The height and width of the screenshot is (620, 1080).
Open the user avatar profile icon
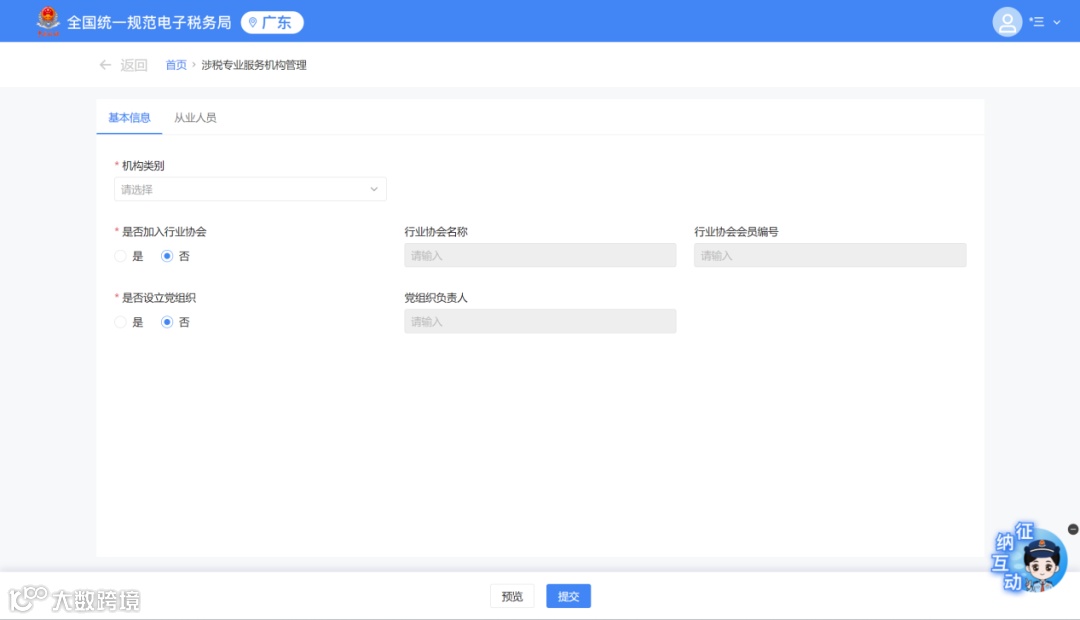click(x=1007, y=22)
